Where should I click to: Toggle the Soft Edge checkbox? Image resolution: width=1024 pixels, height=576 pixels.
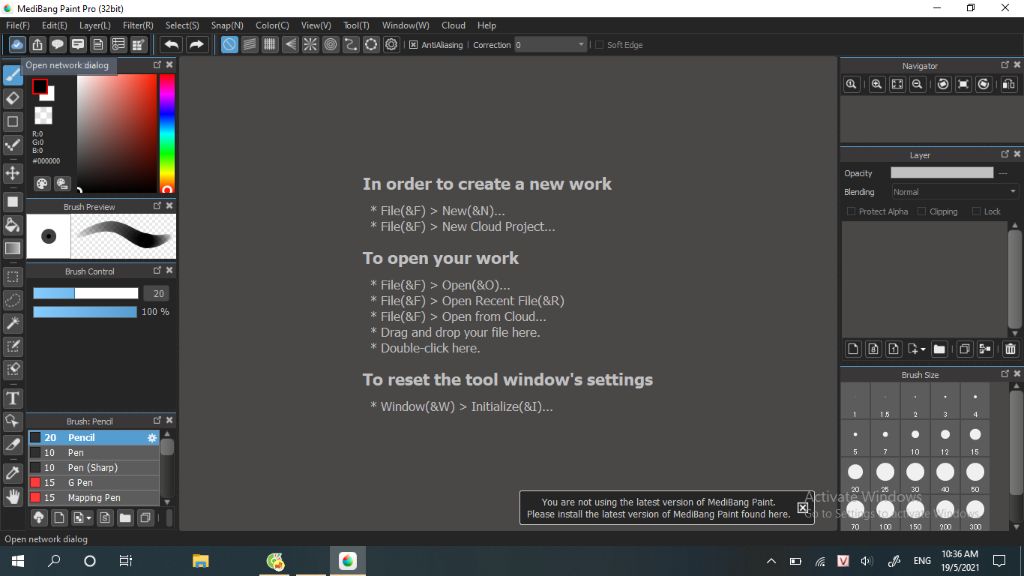[x=599, y=45]
